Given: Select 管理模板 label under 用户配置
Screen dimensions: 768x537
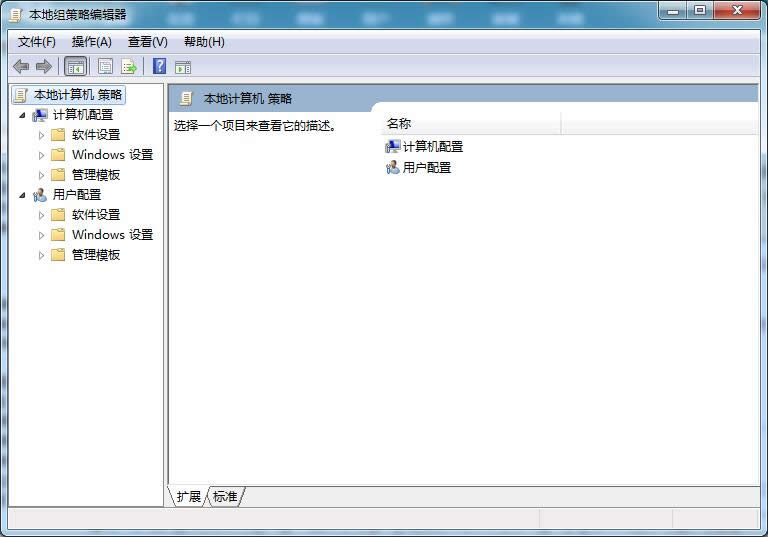Looking at the screenshot, I should [96, 254].
